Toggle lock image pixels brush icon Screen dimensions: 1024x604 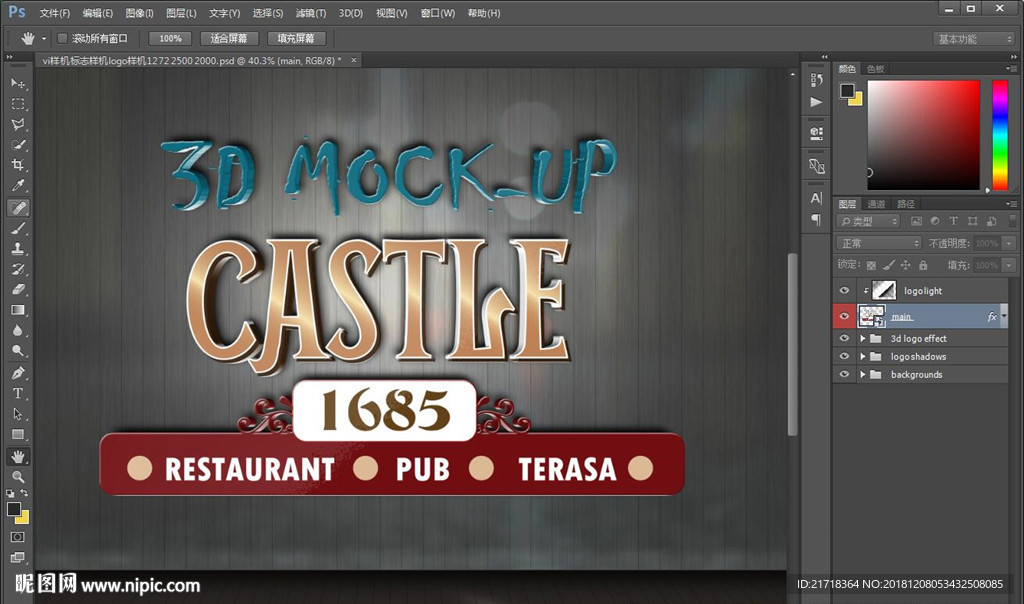pos(888,265)
